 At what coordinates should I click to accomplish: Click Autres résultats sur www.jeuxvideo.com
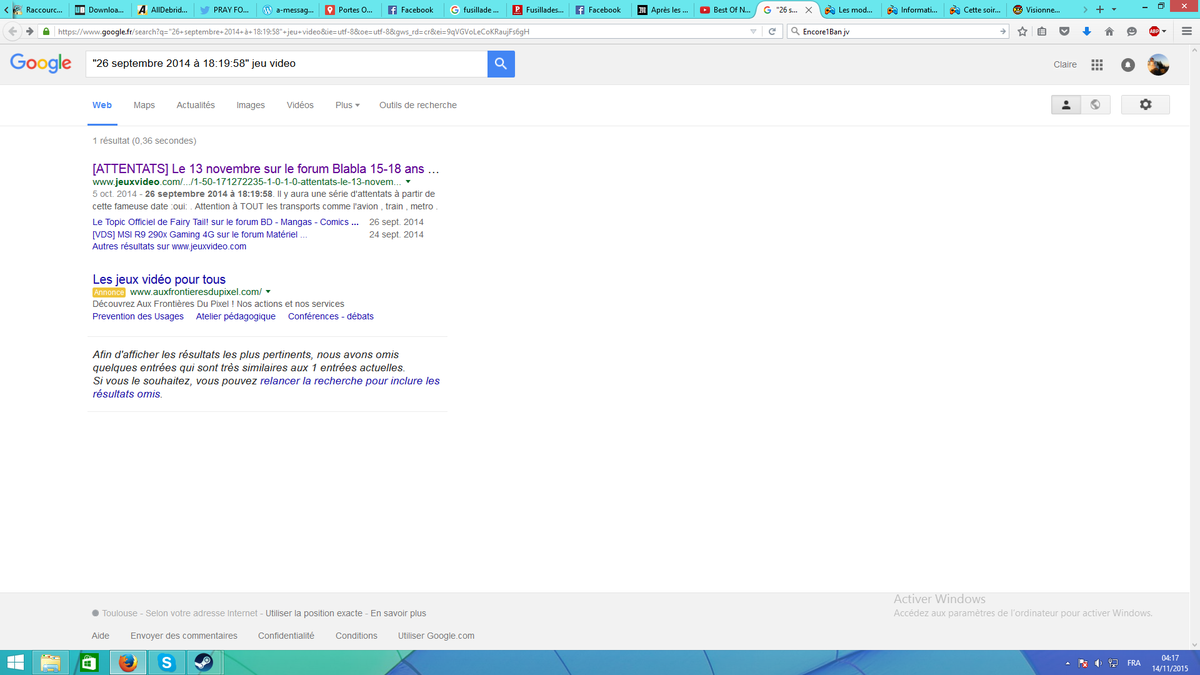[169, 246]
